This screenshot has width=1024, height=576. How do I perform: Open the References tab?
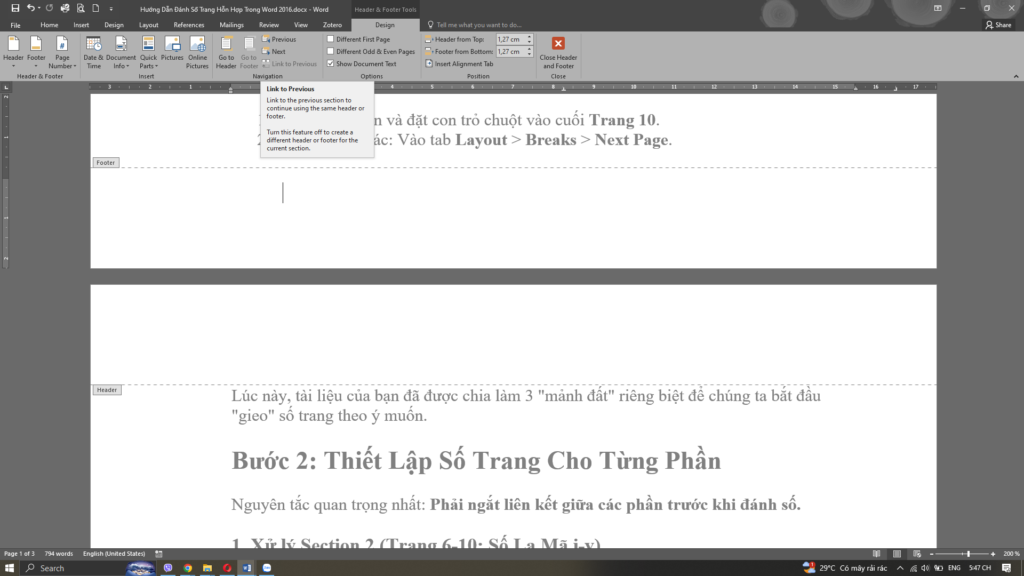tap(189, 24)
